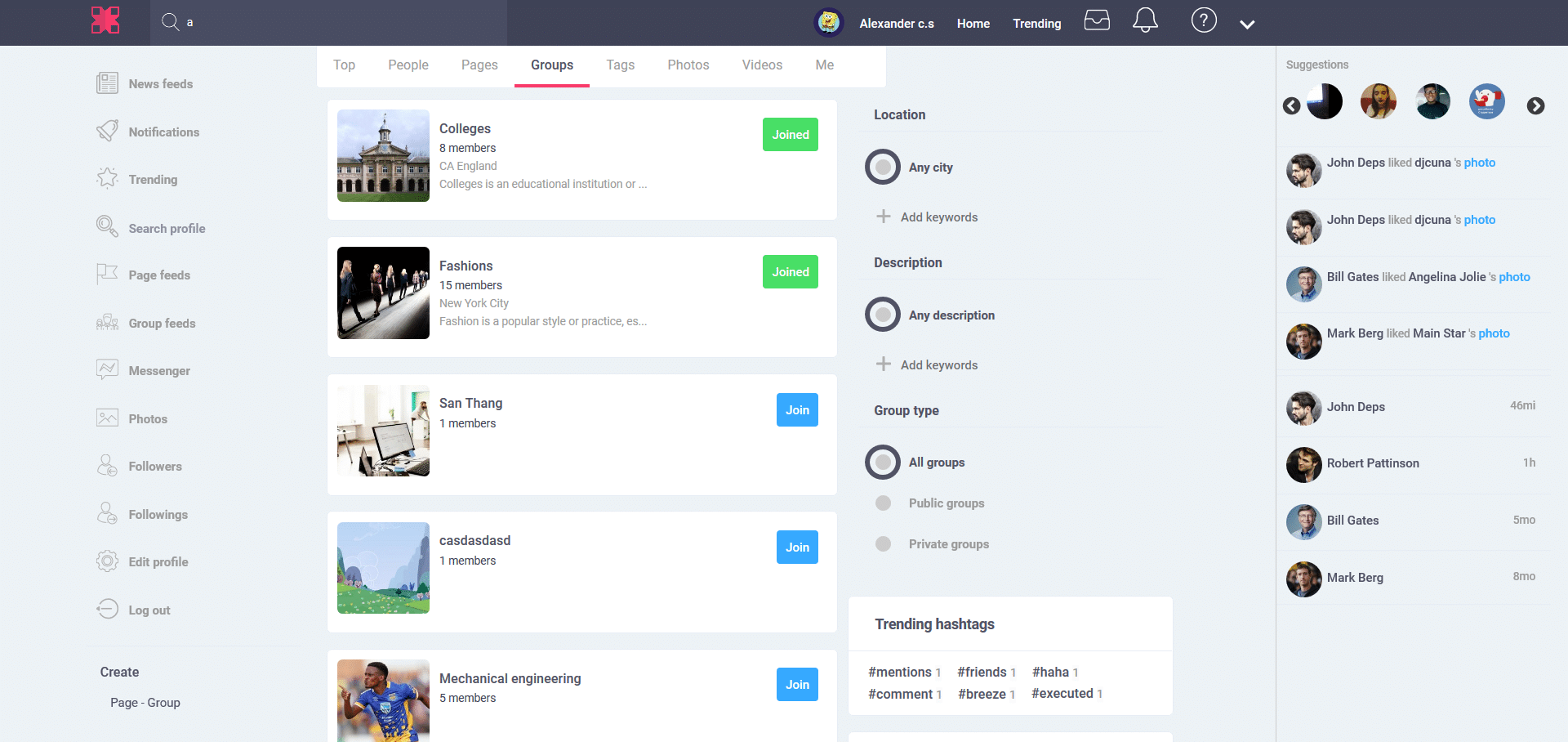Choose Any city under Location
This screenshot has height=742, width=1568.
click(x=882, y=167)
